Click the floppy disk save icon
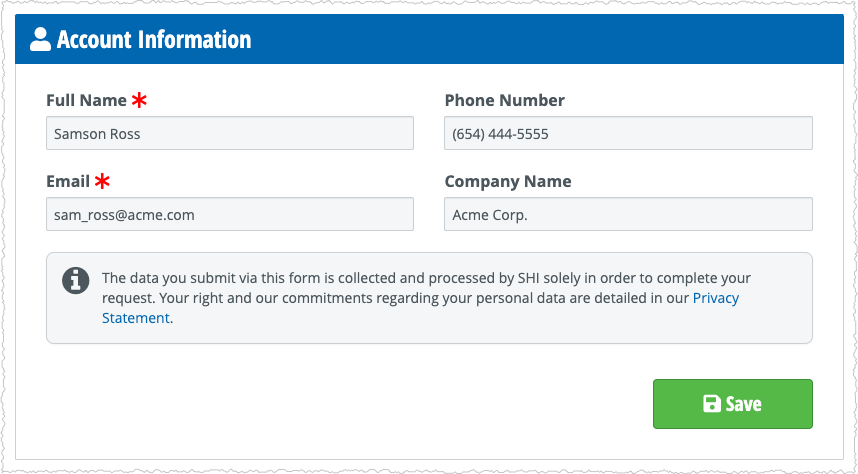Image resolution: width=858 pixels, height=474 pixels. pyautogui.click(x=711, y=404)
